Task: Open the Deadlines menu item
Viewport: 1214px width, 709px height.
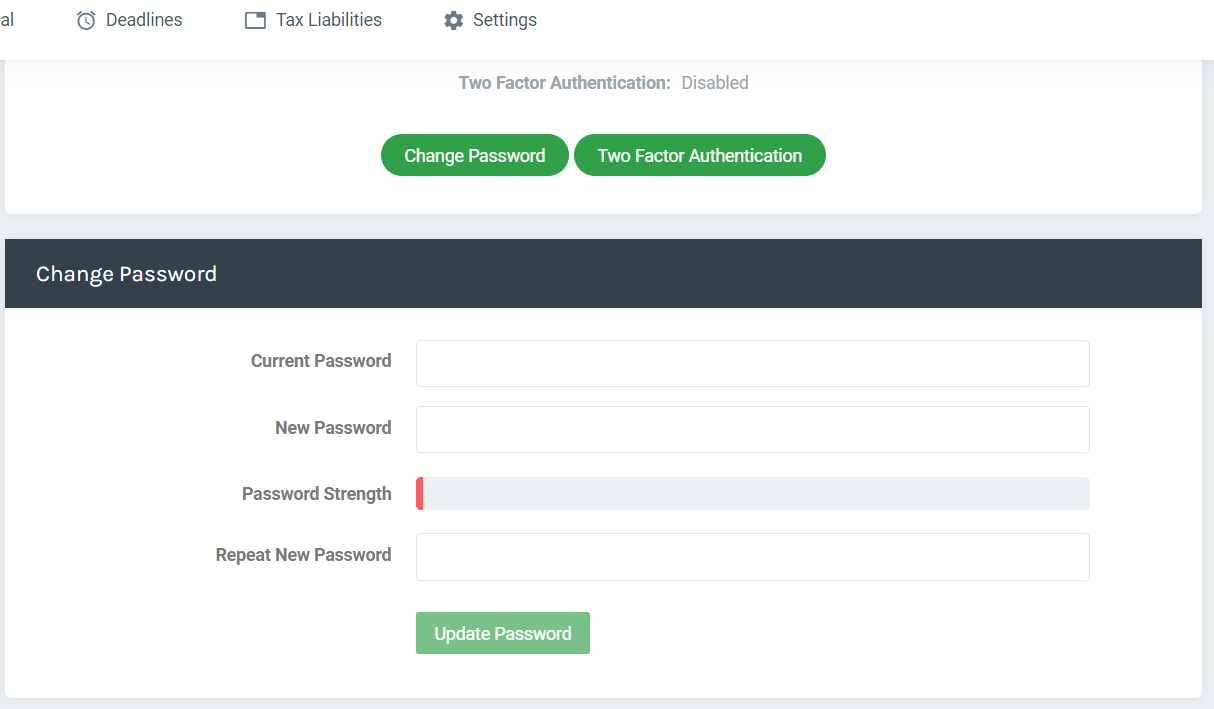Action: [x=144, y=20]
